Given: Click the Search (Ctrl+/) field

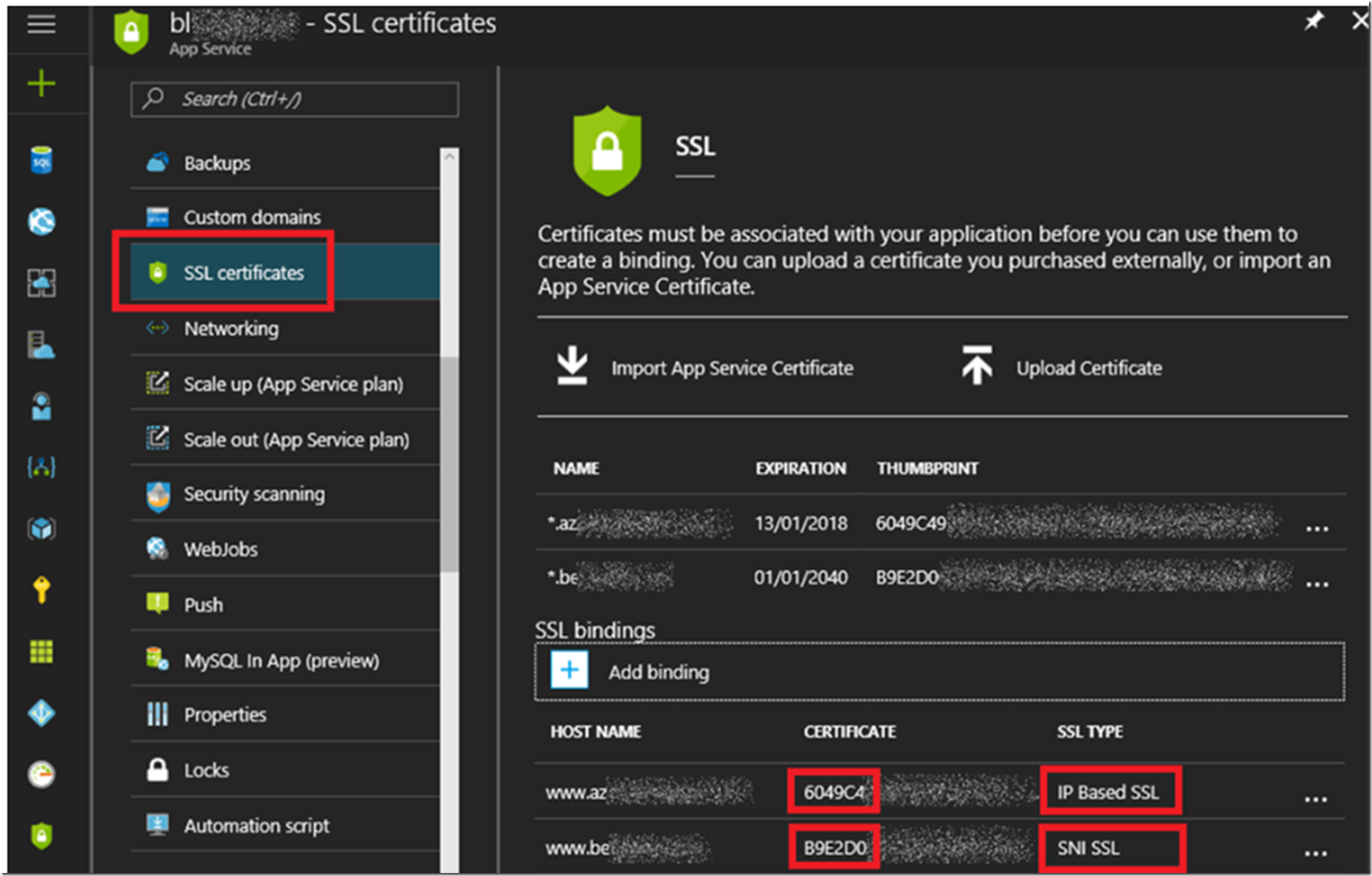Looking at the screenshot, I should [x=295, y=99].
